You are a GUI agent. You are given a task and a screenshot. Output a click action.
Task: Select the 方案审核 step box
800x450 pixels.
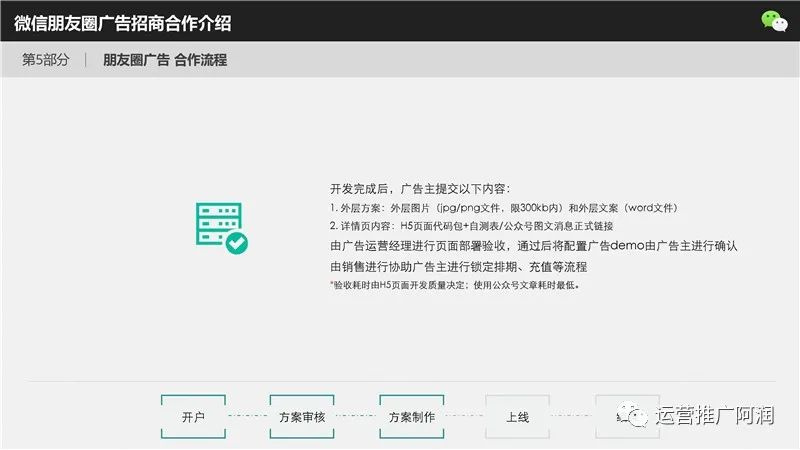(x=302, y=416)
